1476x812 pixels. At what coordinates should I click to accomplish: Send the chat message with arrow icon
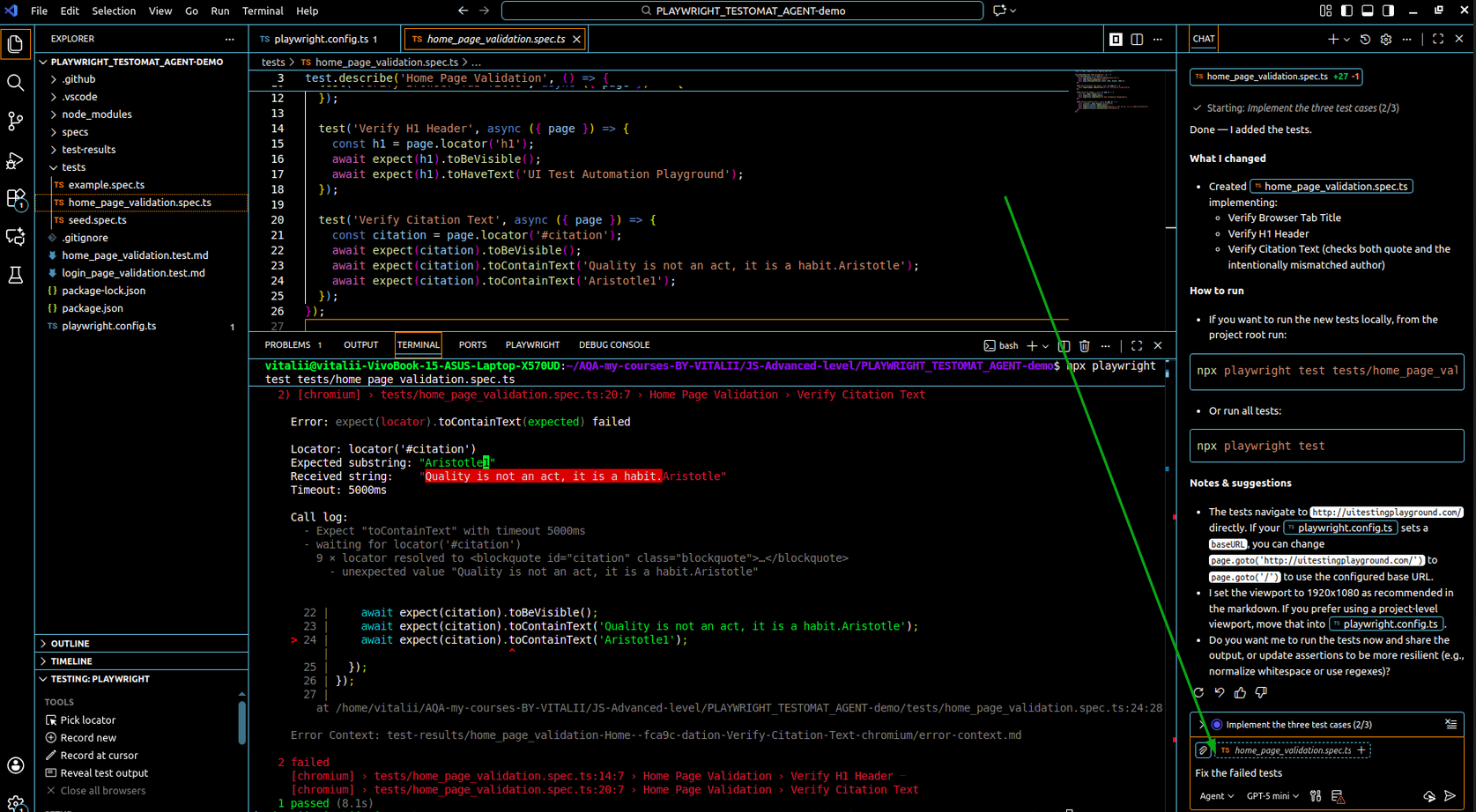click(x=1450, y=796)
